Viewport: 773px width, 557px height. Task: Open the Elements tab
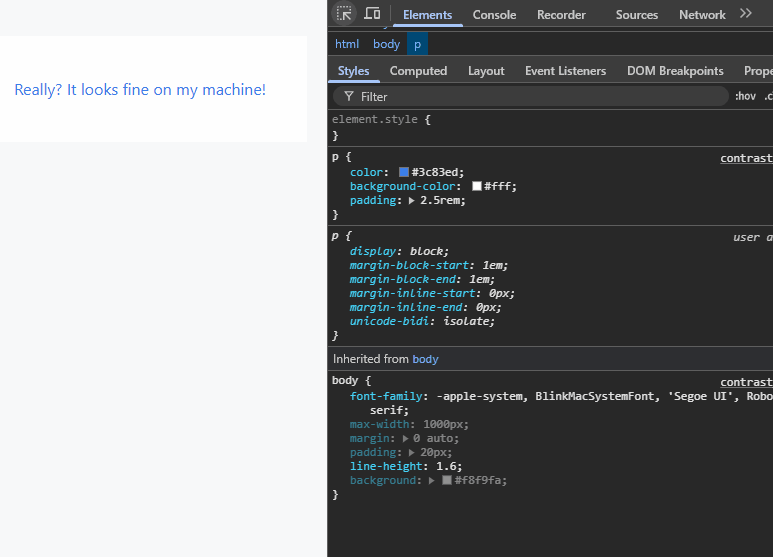(x=427, y=15)
